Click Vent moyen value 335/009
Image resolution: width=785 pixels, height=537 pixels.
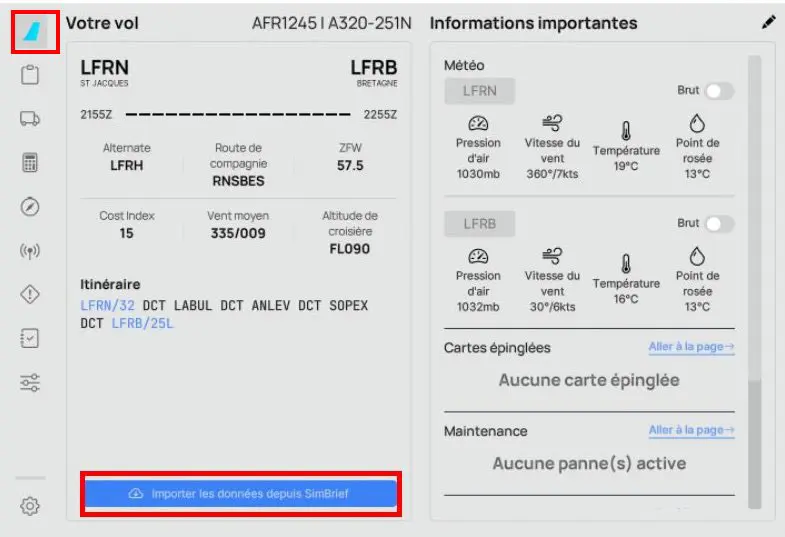click(238, 233)
